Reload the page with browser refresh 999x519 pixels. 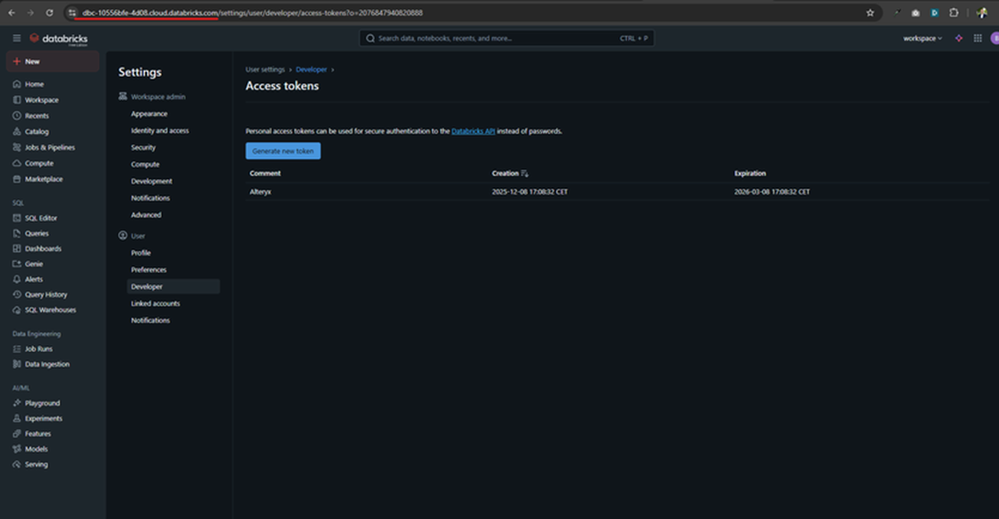pos(49,13)
